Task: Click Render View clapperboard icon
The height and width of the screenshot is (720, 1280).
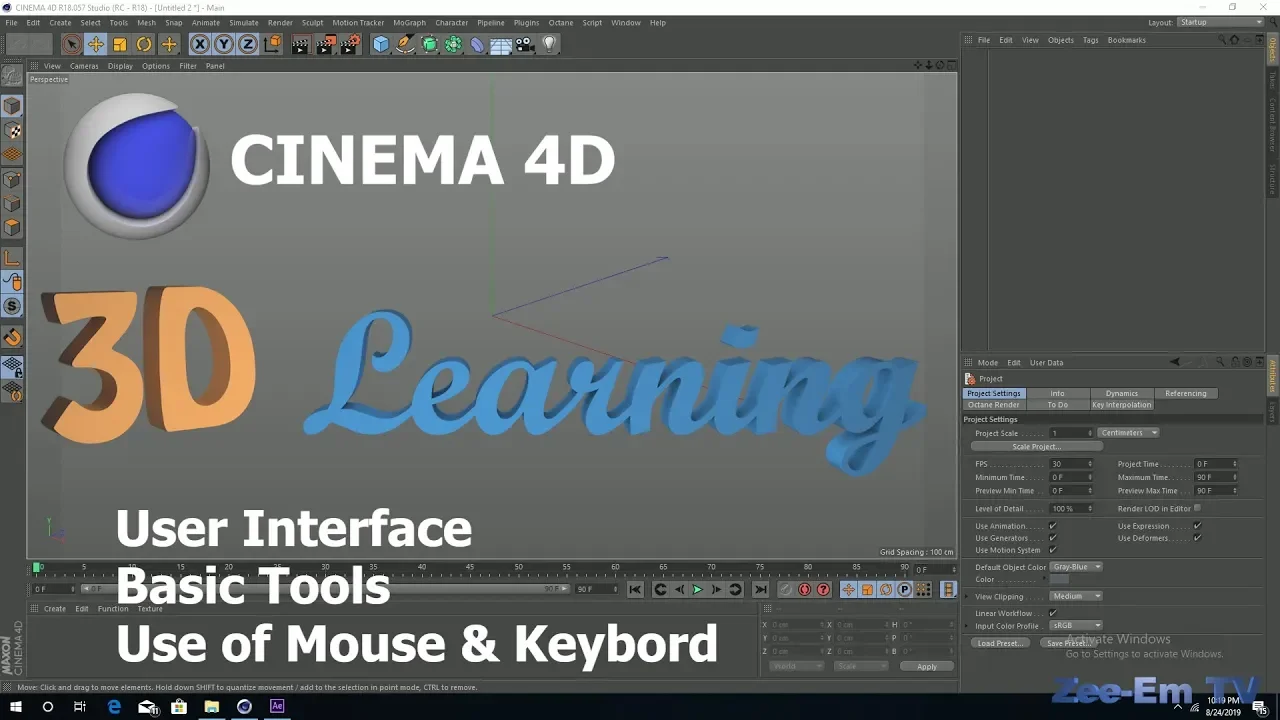Action: [301, 44]
